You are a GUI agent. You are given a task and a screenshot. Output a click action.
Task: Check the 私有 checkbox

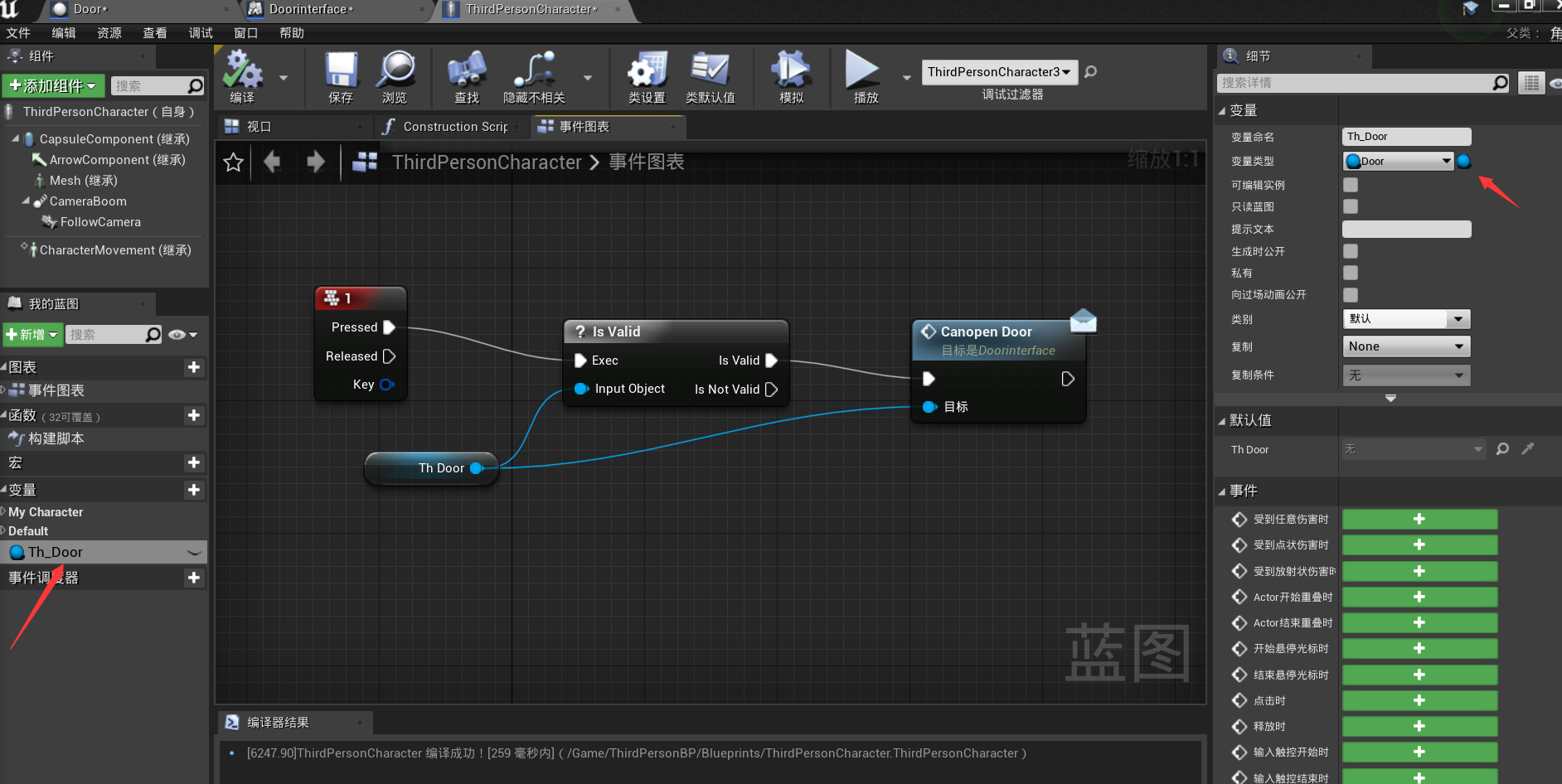(1351, 273)
